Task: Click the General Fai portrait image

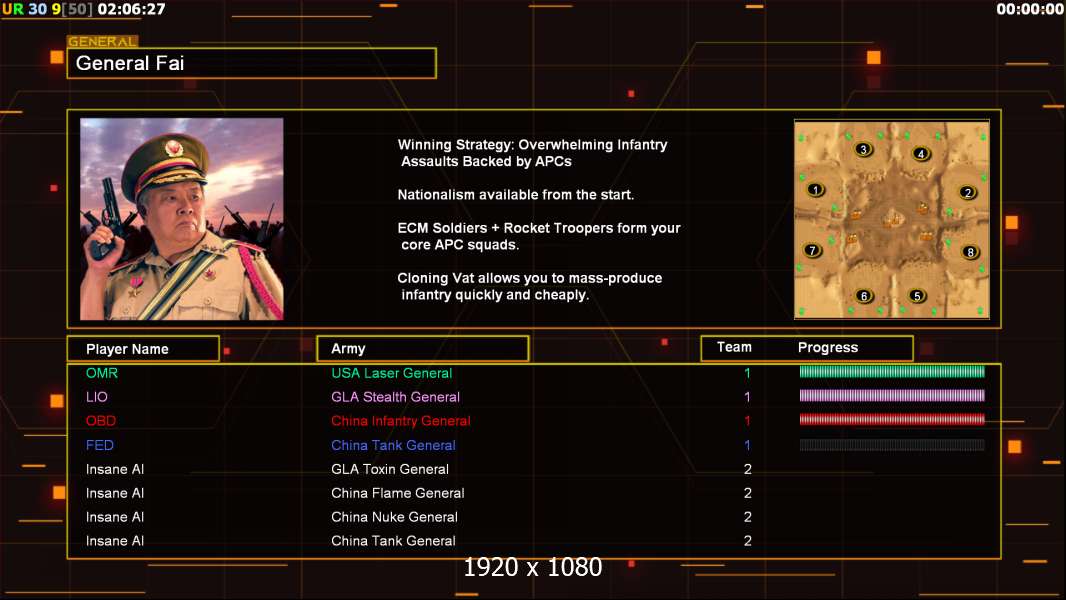Action: click(182, 219)
